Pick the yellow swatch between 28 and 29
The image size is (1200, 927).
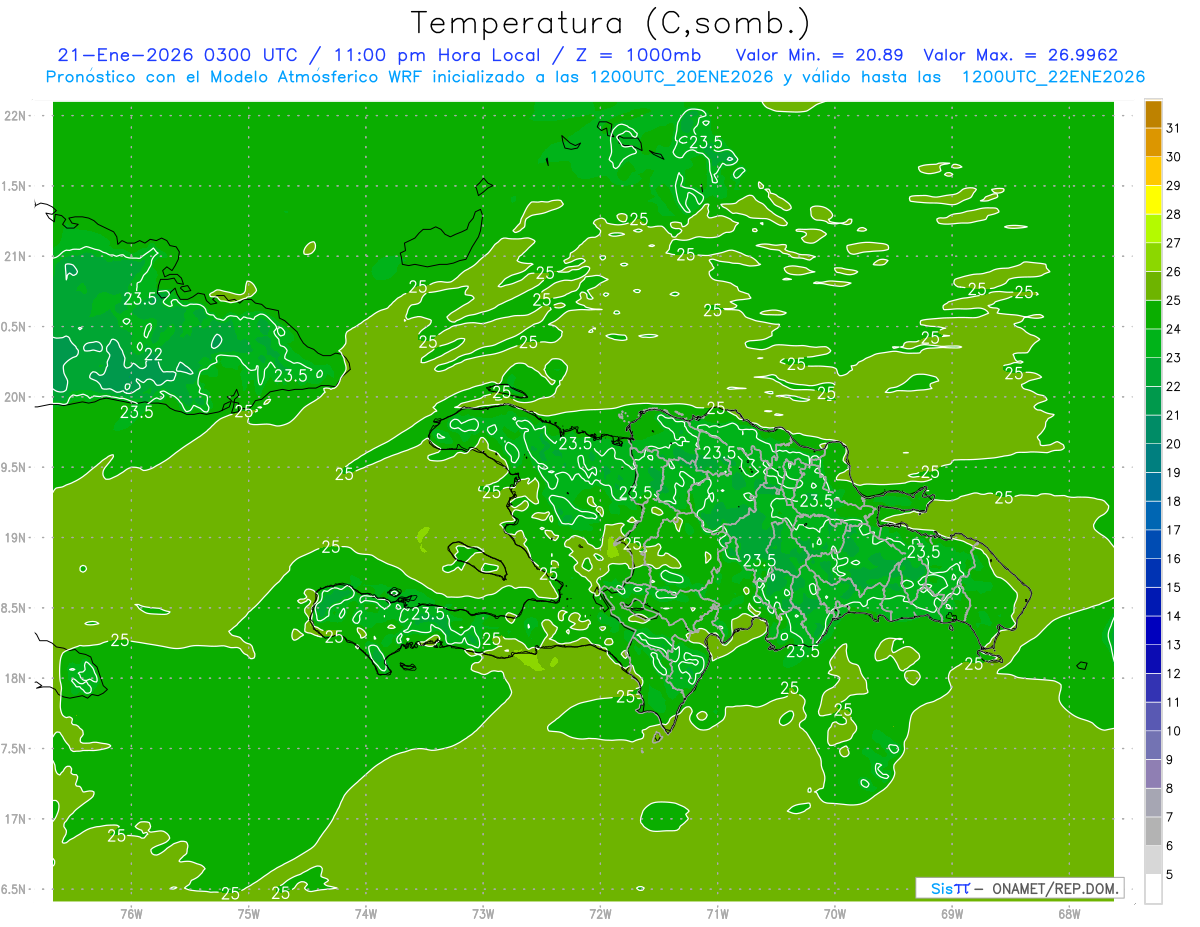point(1153,200)
